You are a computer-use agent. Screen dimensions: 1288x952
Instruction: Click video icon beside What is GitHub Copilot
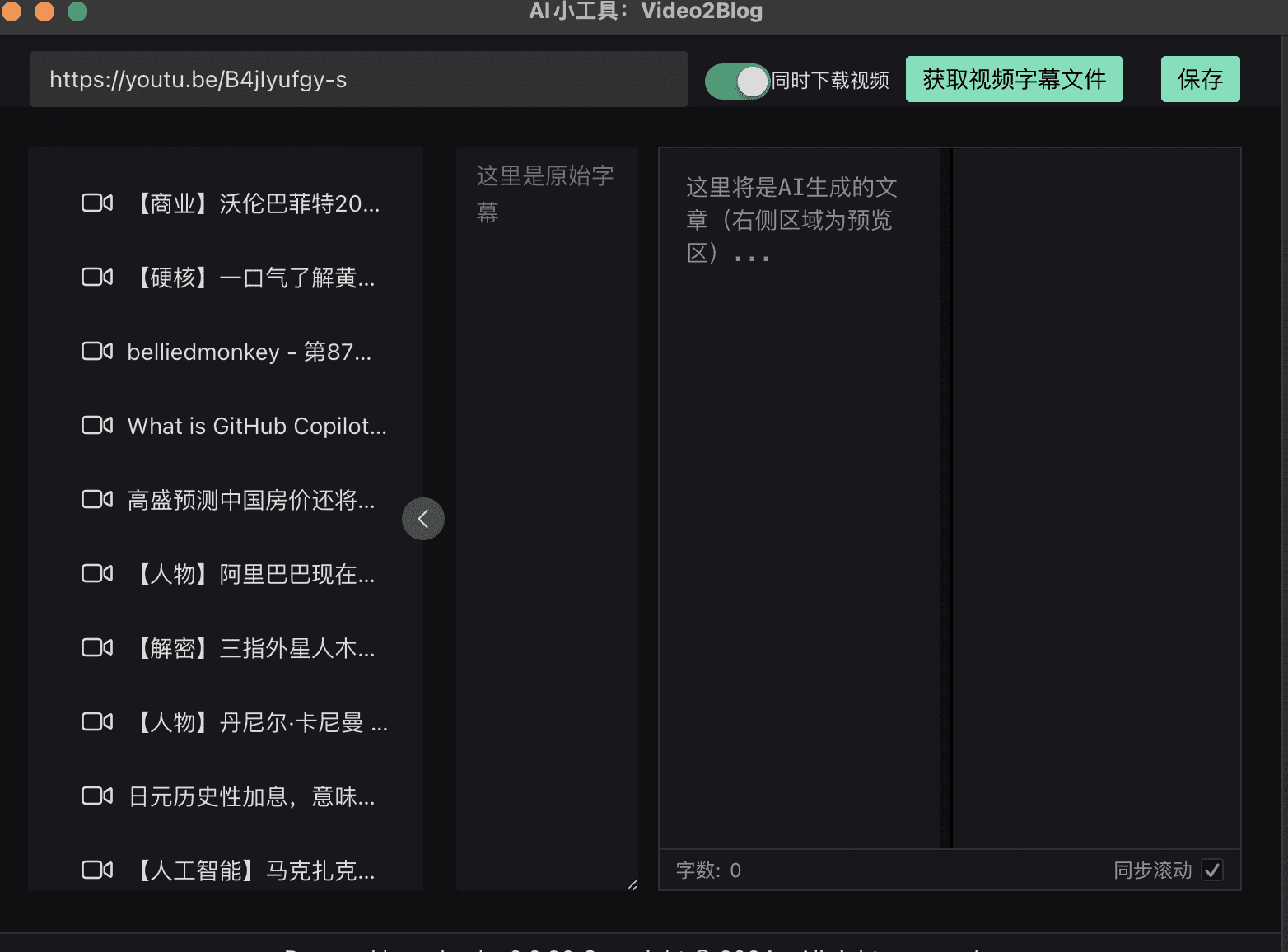(97, 426)
